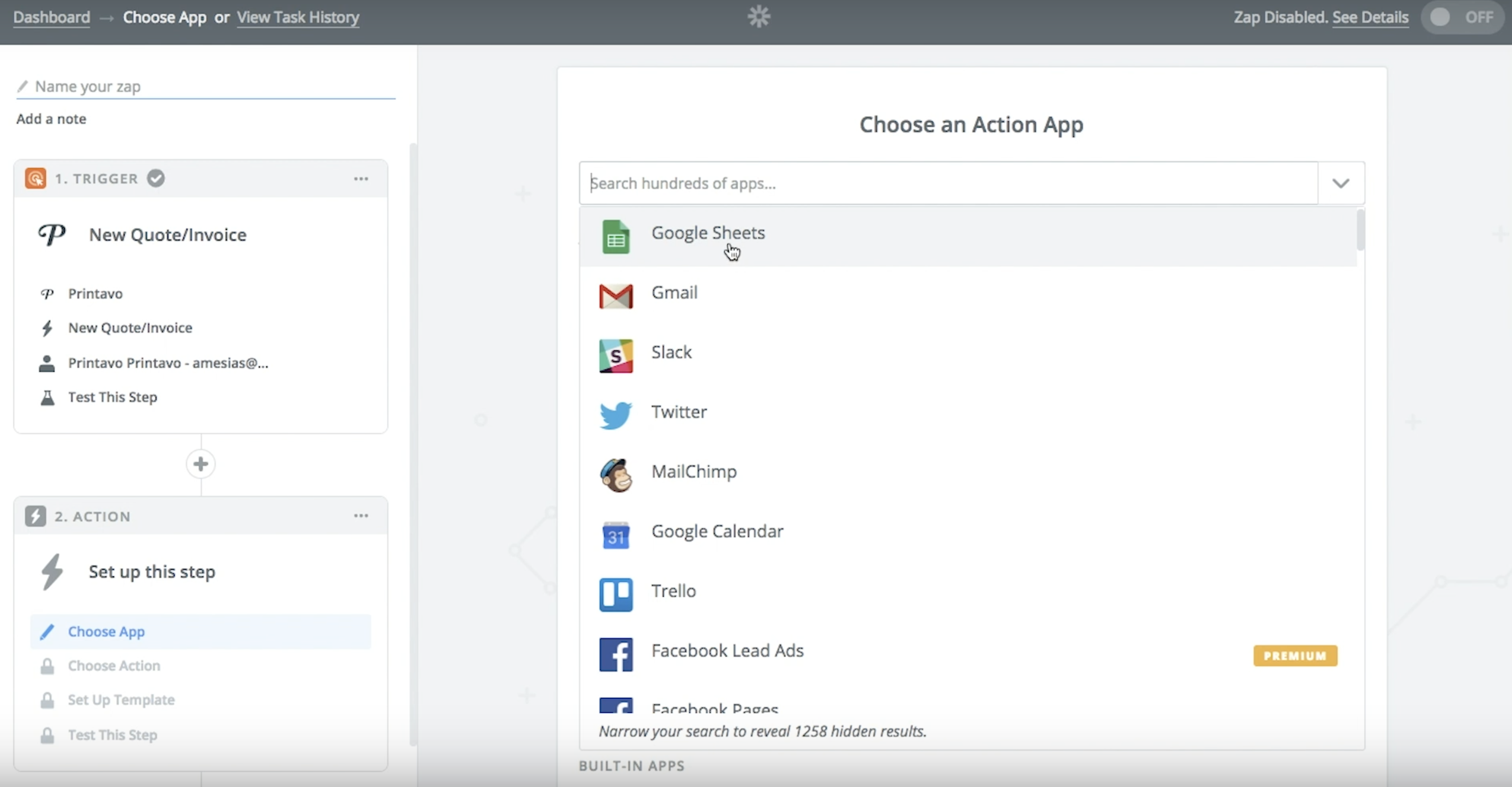Viewport: 1512px width, 787px height.
Task: Click the pencil icon beside Choose App
Action: coord(47,632)
